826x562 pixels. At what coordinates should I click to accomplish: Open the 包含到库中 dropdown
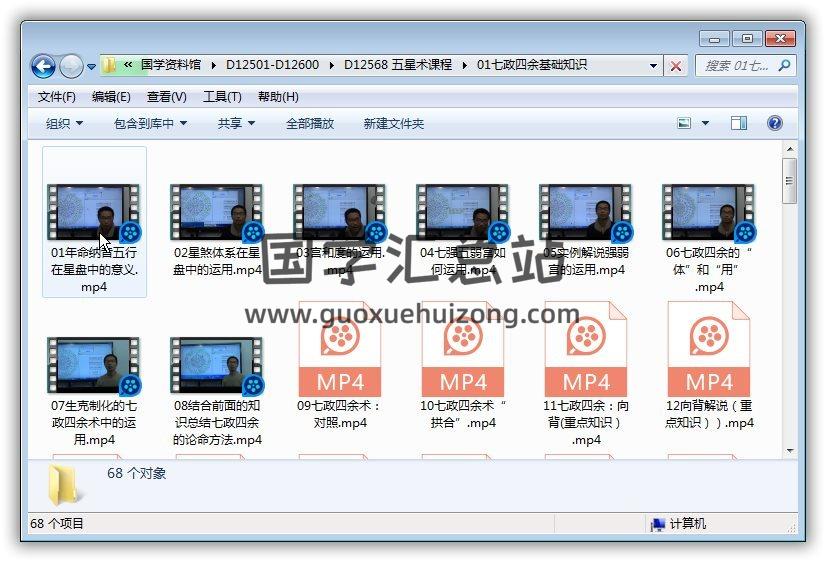[151, 123]
